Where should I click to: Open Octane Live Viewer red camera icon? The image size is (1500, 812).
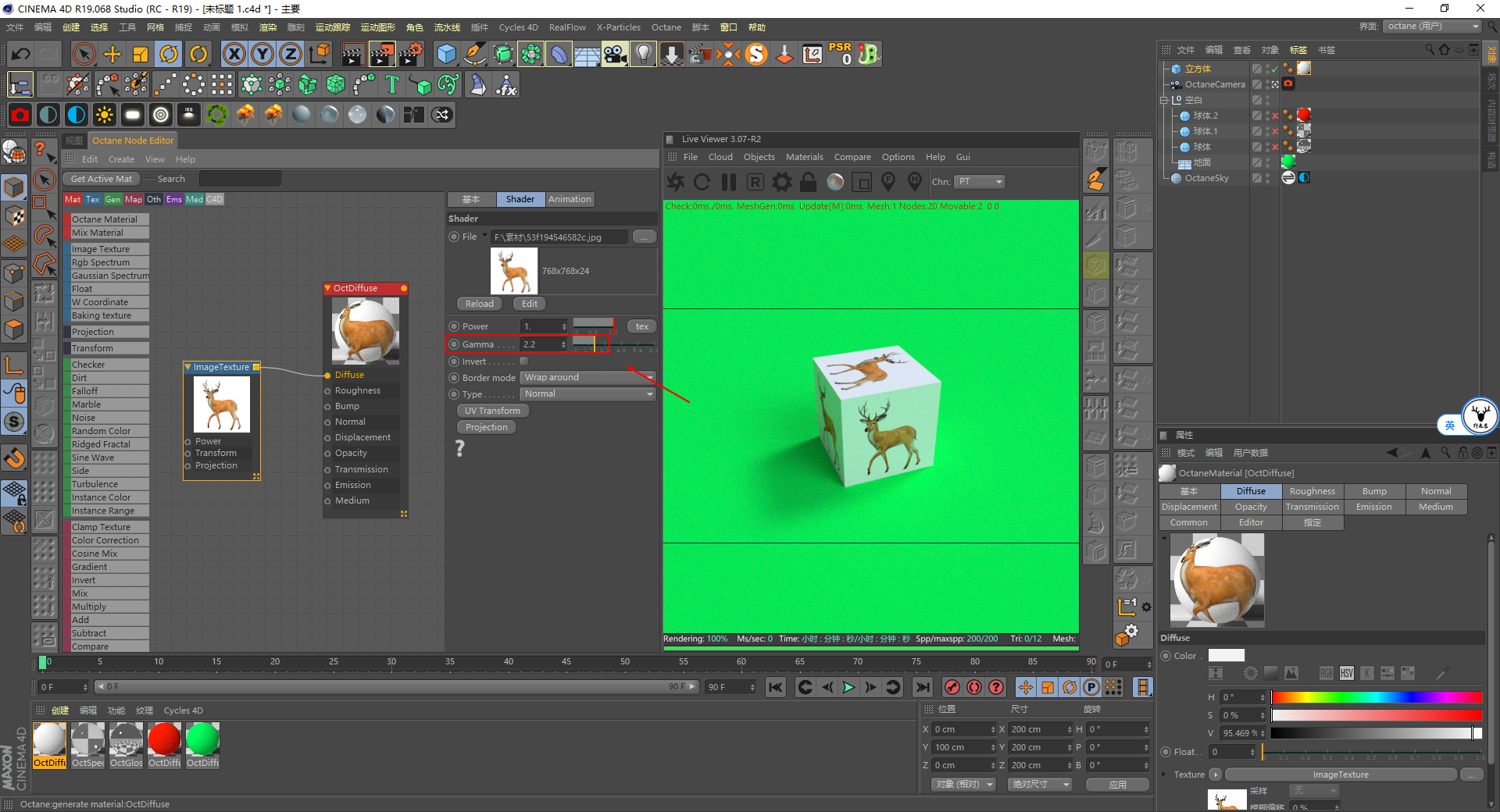point(20,115)
